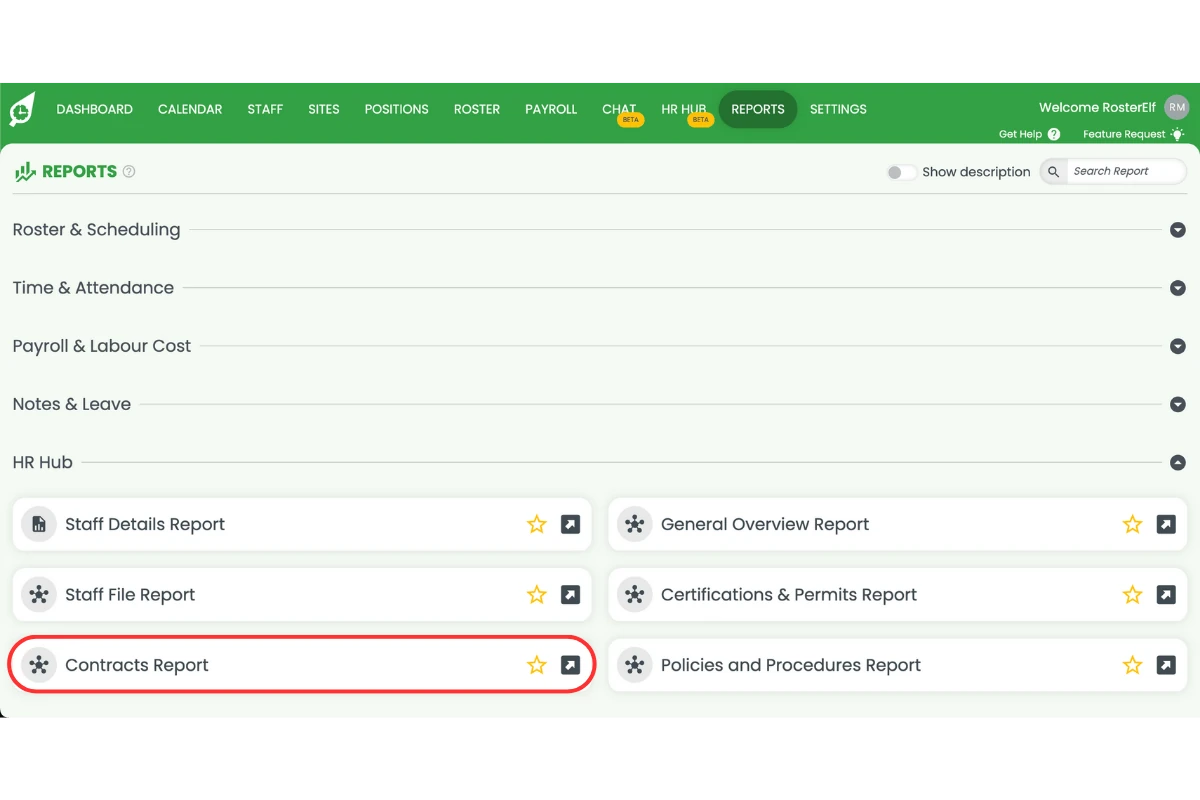Open the General Overview Report card
The height and width of the screenshot is (800, 1200).
[x=898, y=524]
